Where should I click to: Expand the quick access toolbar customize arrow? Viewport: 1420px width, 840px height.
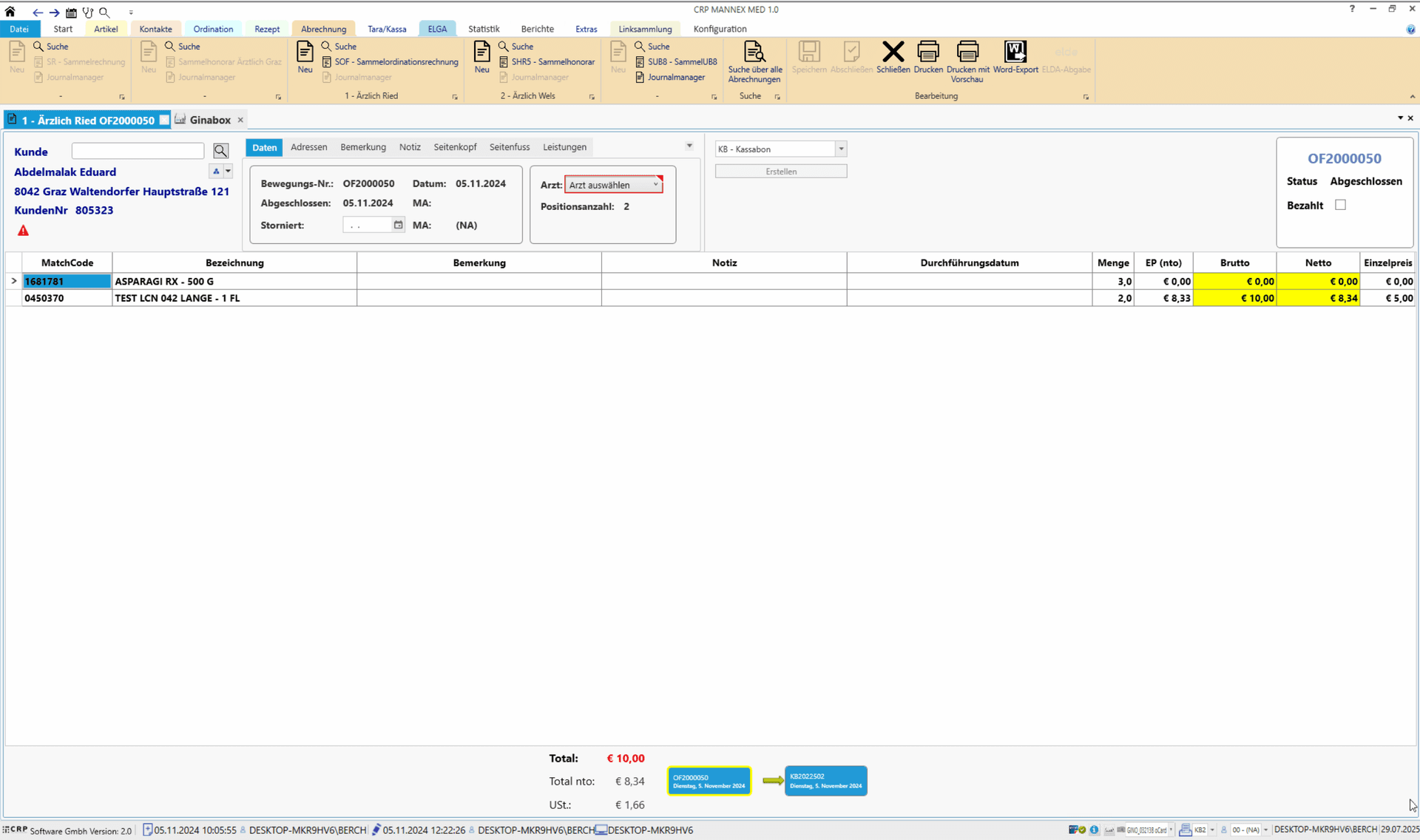pyautogui.click(x=131, y=13)
